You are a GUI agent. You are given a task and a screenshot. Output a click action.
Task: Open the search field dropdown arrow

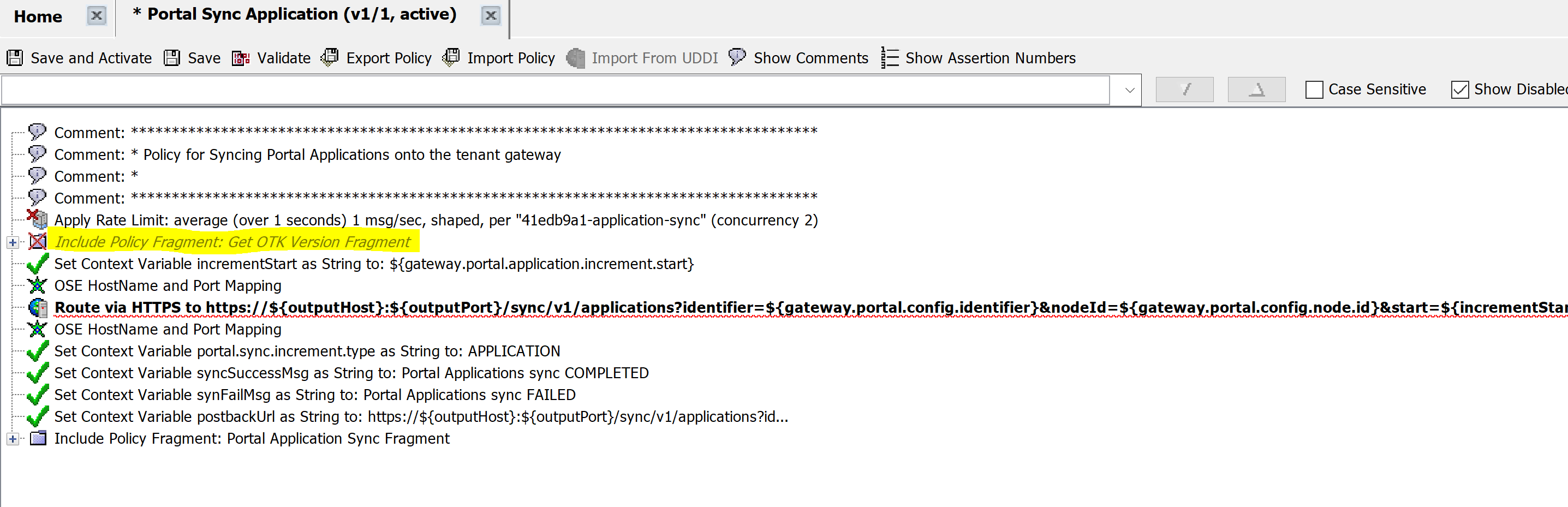click(x=1129, y=90)
